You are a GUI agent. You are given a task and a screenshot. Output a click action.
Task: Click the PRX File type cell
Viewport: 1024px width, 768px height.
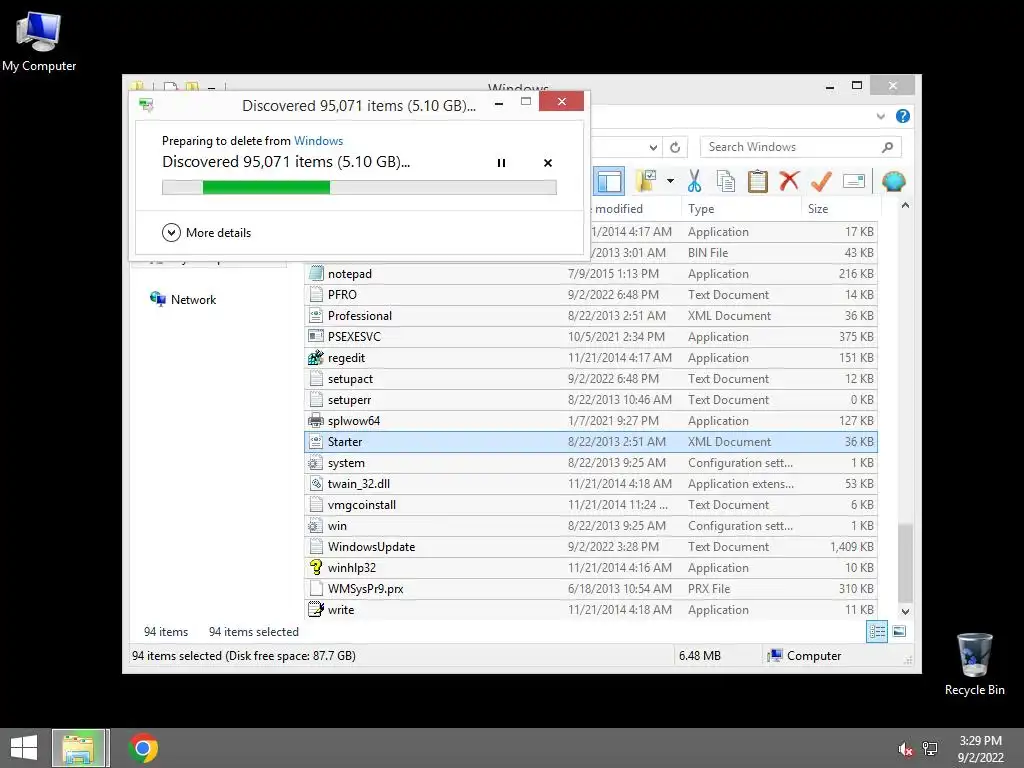point(709,588)
